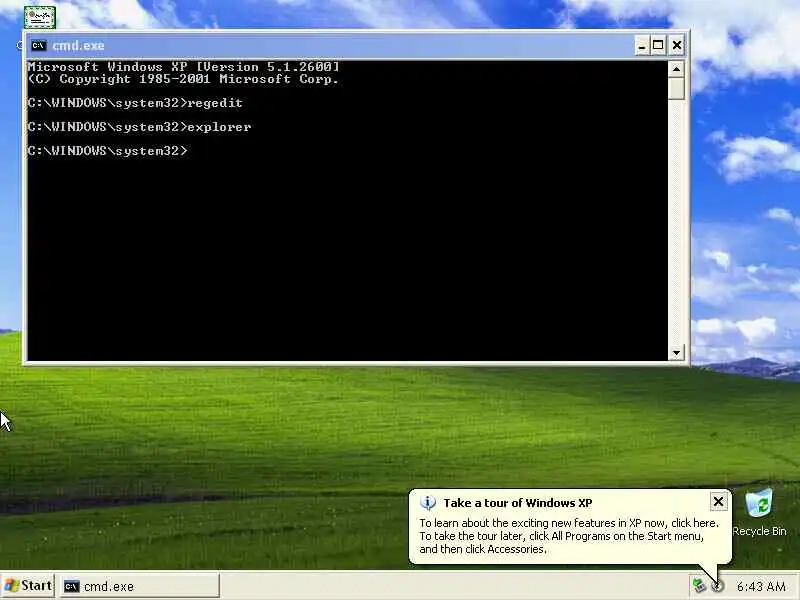Click the tour tray icon under the balloon
Image resolution: width=800 pixels, height=600 pixels.
(717, 586)
